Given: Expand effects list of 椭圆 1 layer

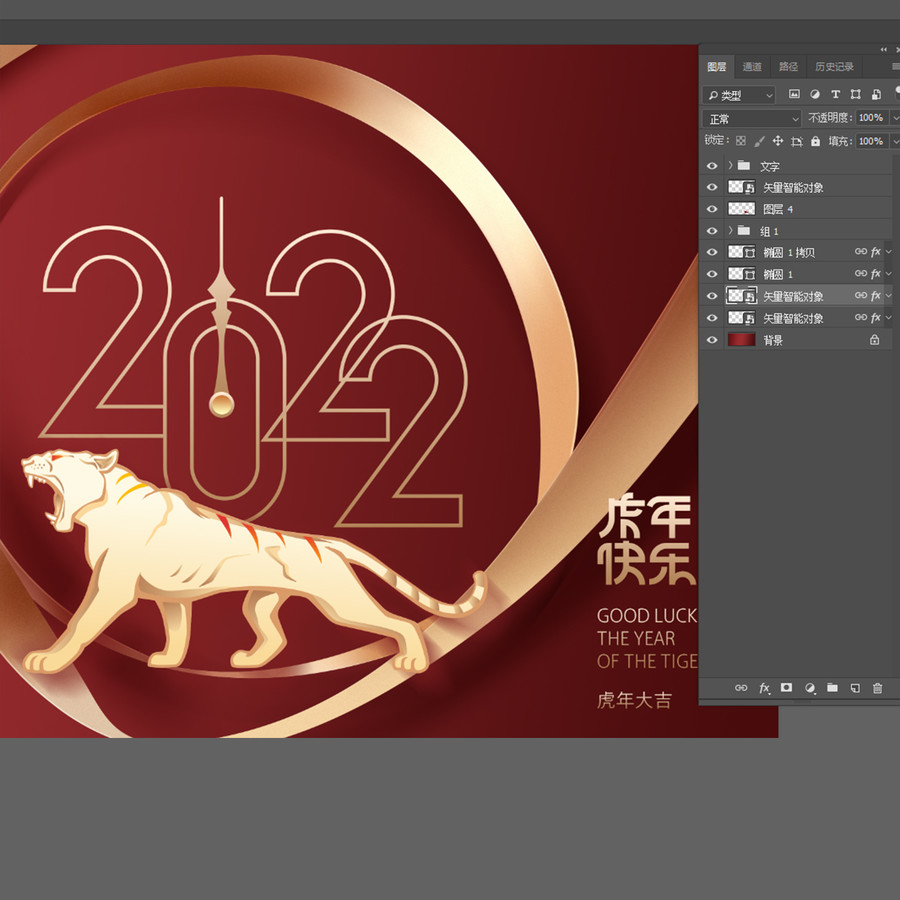Looking at the screenshot, I should (889, 274).
